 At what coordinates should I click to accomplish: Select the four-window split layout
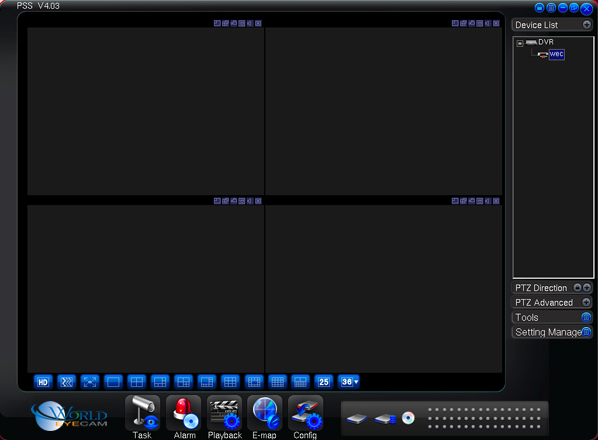pos(137,382)
